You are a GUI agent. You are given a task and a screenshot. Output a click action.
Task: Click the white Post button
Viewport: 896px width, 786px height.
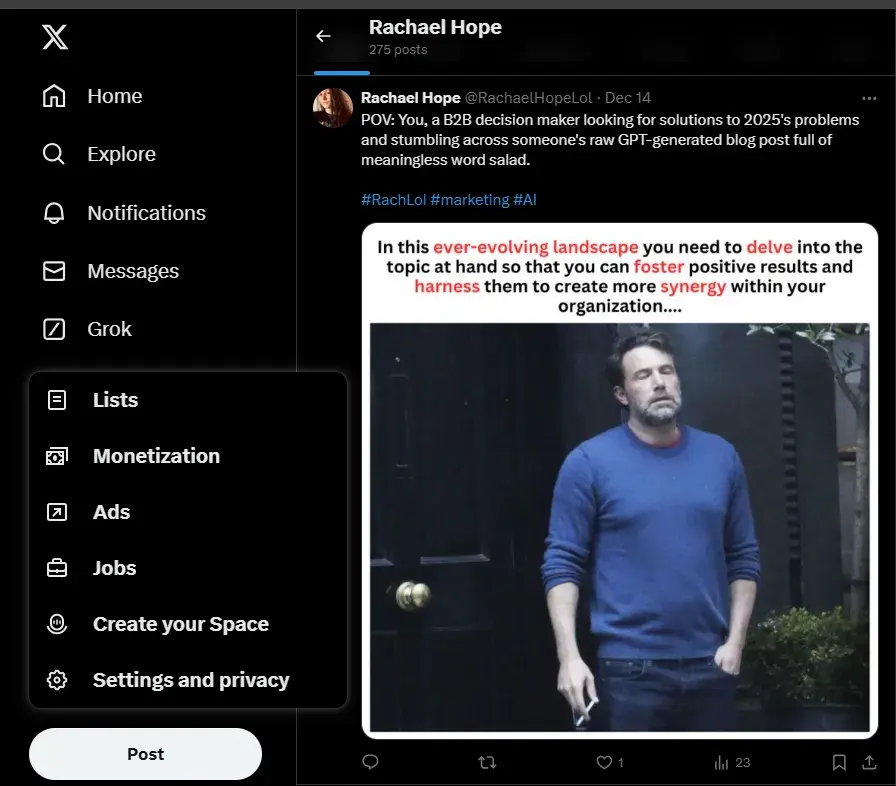click(x=145, y=754)
